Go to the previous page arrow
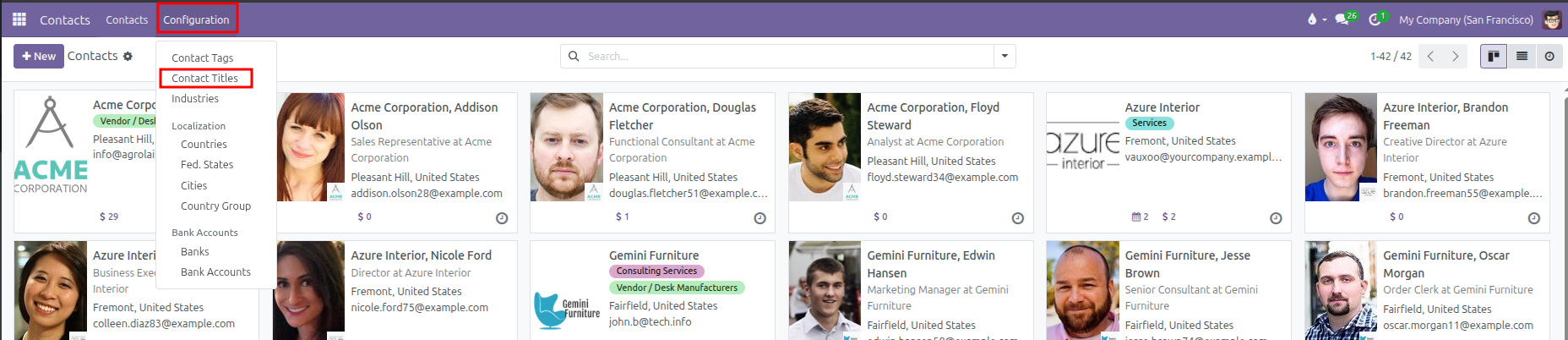 [x=1430, y=57]
